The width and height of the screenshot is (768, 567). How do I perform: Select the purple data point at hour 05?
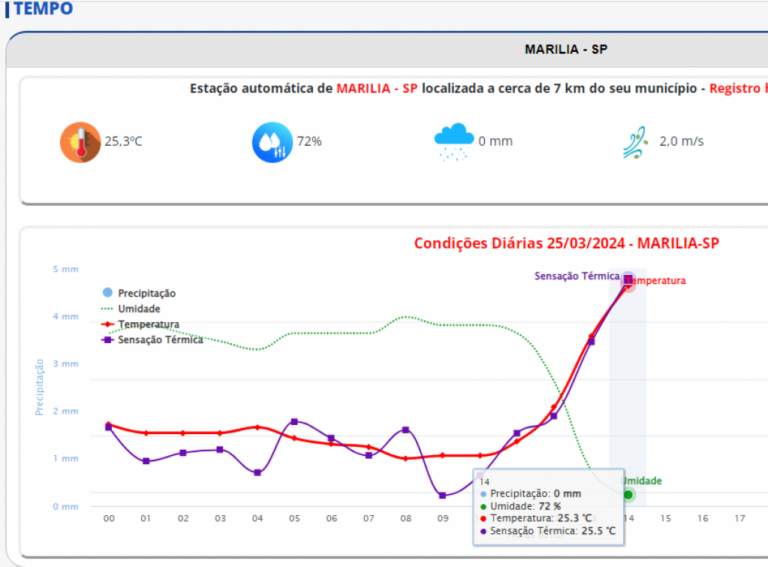tap(294, 422)
